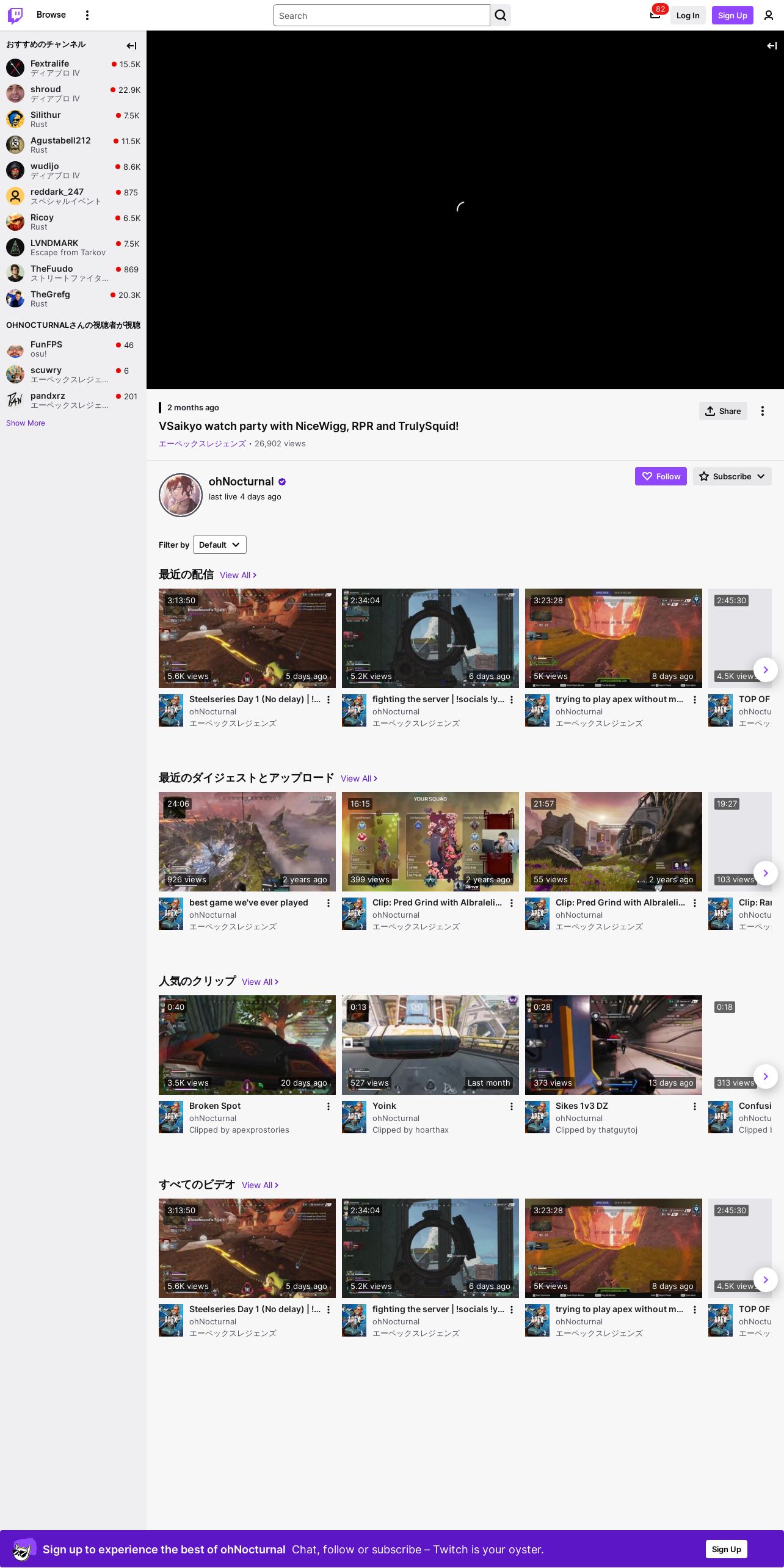Open the エーペックスレジェンズ category link under title
This screenshot has height=1568, width=784.
pyautogui.click(x=202, y=444)
